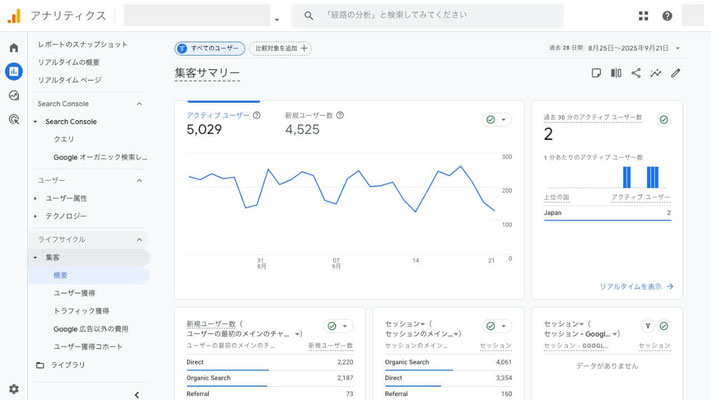Viewport: 711px width, 400px height.
Task: Click the pencil icon to customize report
Action: pyautogui.click(x=676, y=73)
